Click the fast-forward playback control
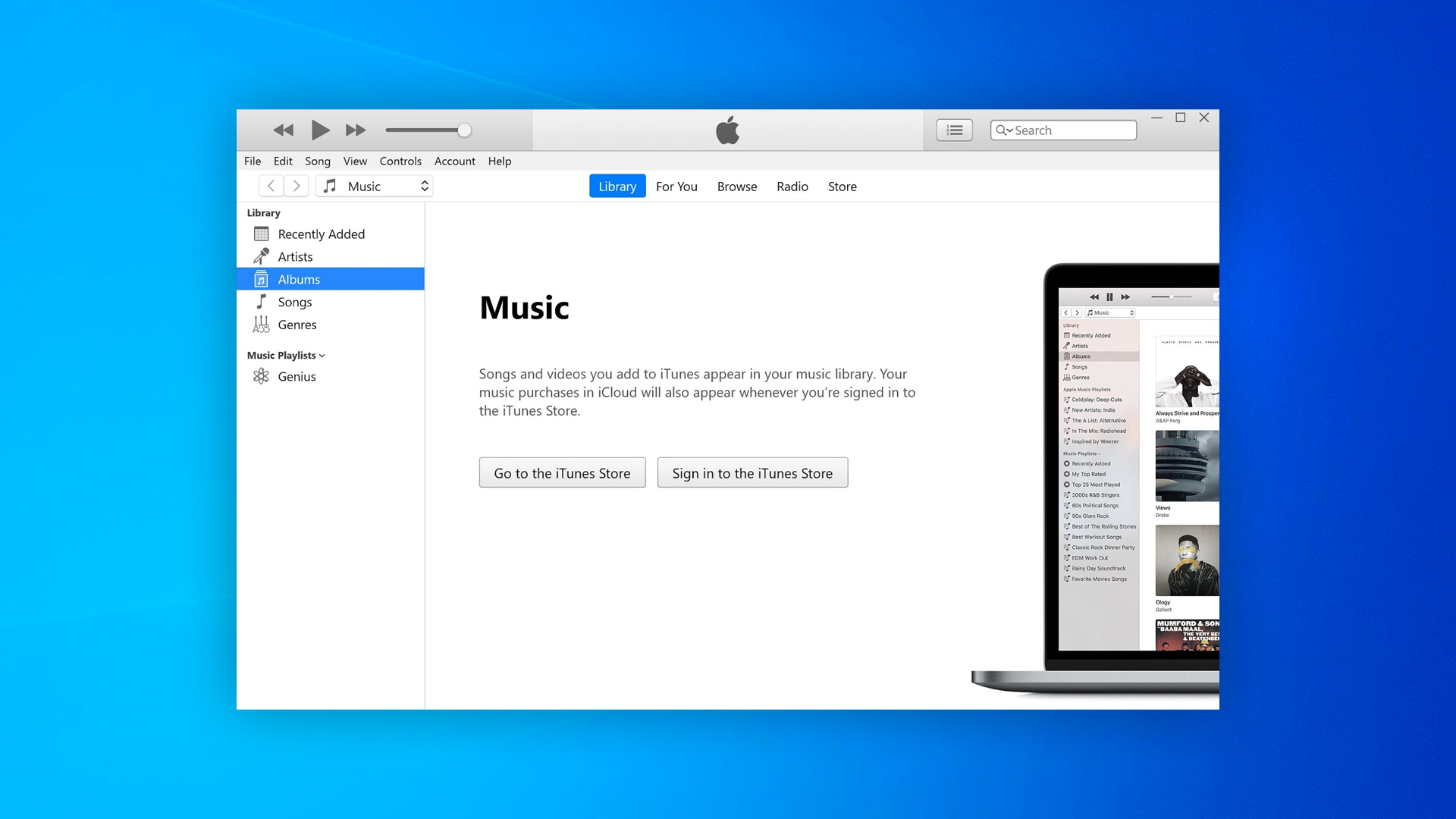This screenshot has height=819, width=1456. [x=355, y=130]
